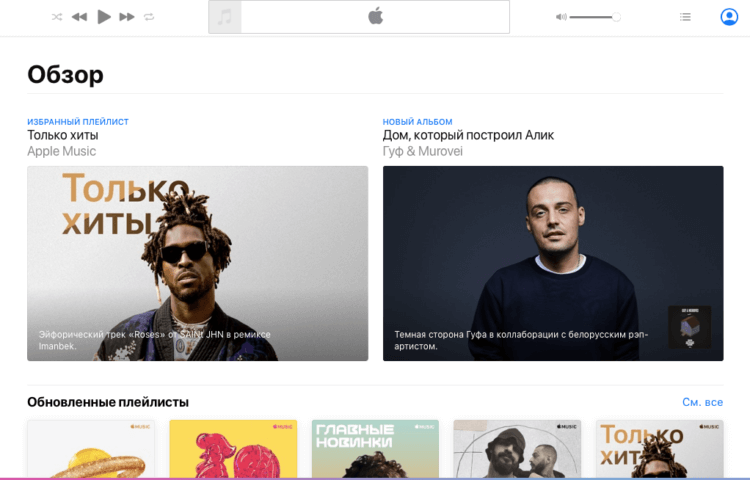Image resolution: width=750 pixels, height=480 pixels.
Task: Open the ИЗБРАННЫЙ ПЛЕЙЛИСТ label
Action: [x=78, y=122]
